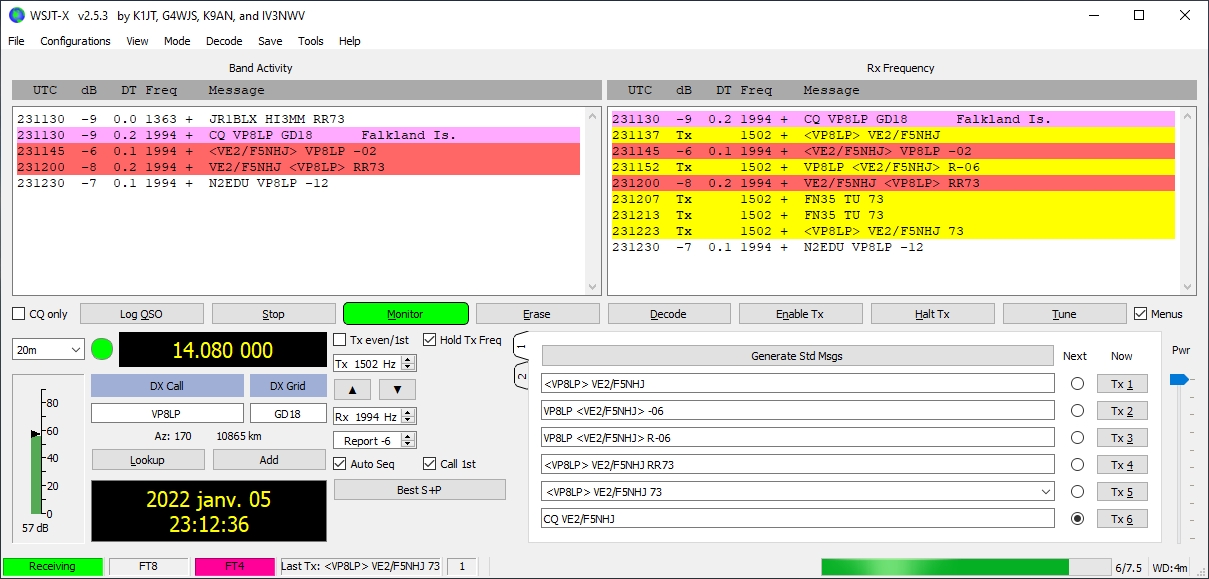Screen dimensions: 1209x579
Task: Open the Save menu
Action: [x=270, y=41]
